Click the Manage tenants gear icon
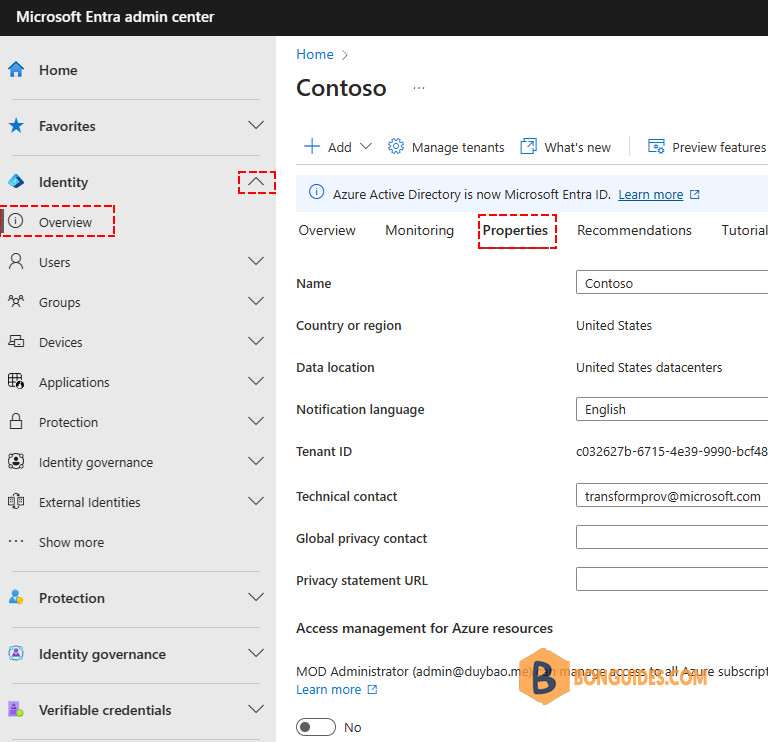This screenshot has height=742, width=768. 396,146
